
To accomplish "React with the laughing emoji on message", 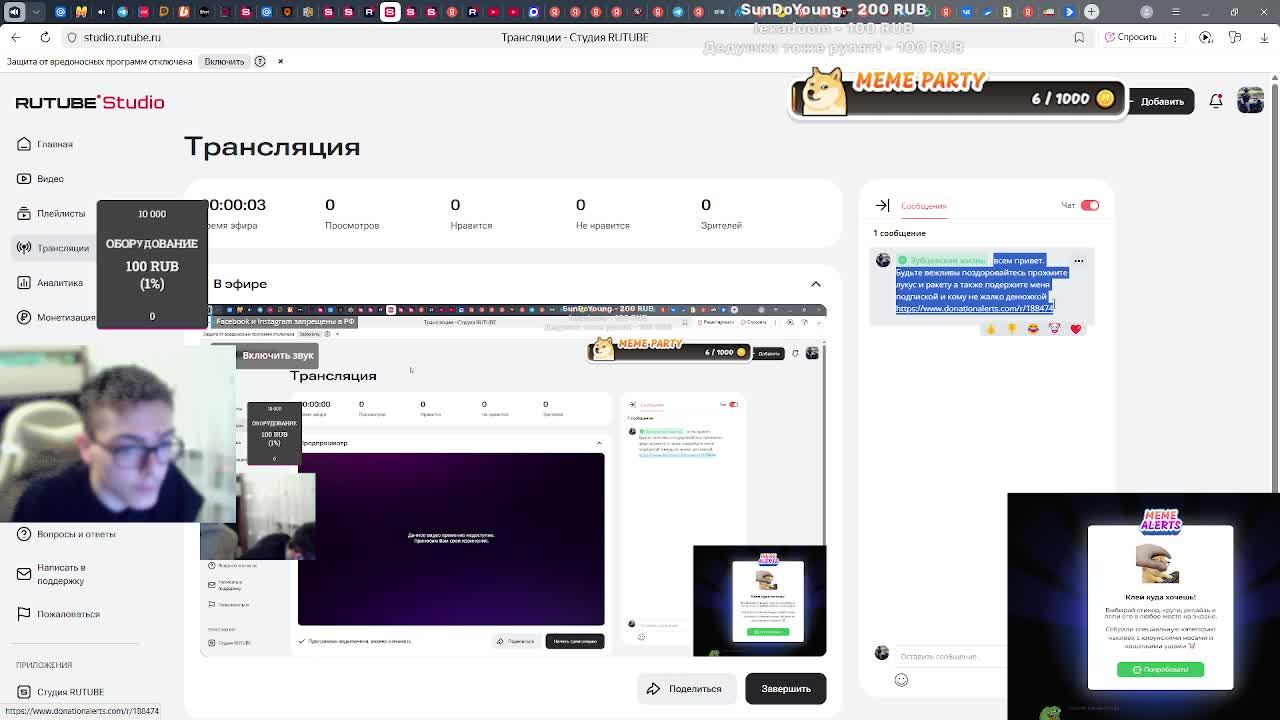I will (1033, 328).
